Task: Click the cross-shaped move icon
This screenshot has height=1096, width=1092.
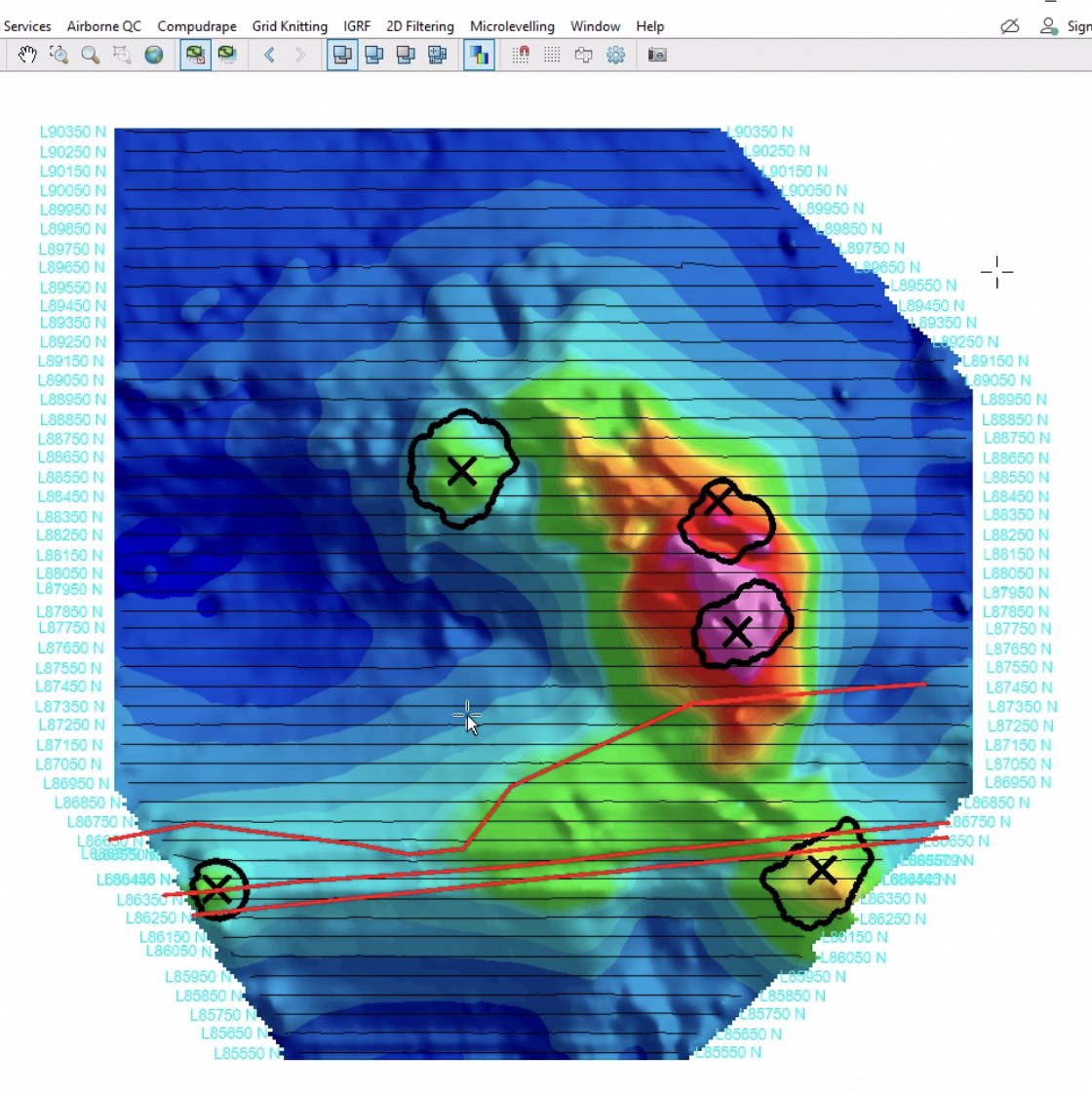Action: tap(584, 55)
